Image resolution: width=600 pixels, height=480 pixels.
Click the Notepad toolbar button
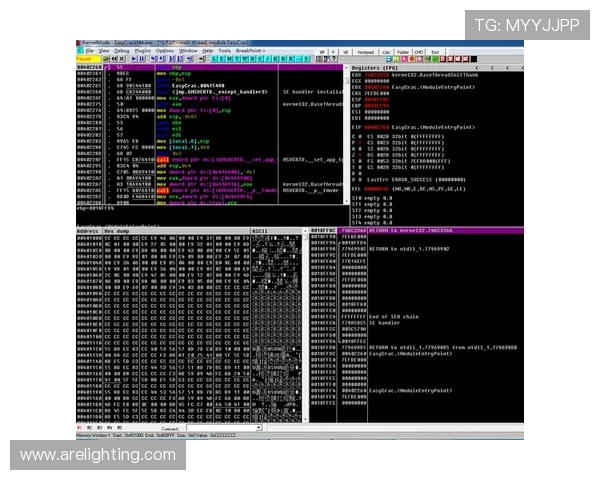365,51
